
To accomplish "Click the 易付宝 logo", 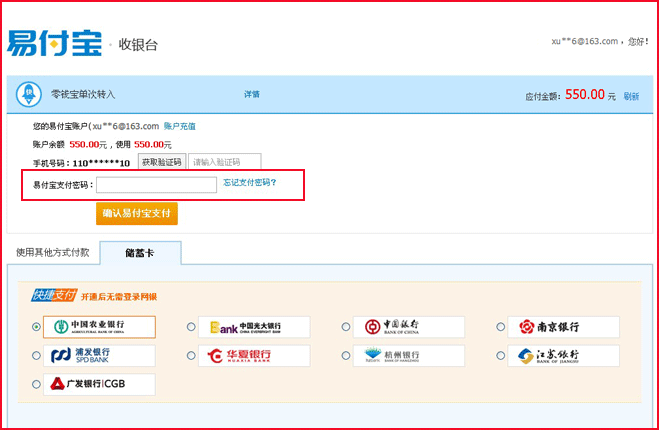I will point(54,43).
